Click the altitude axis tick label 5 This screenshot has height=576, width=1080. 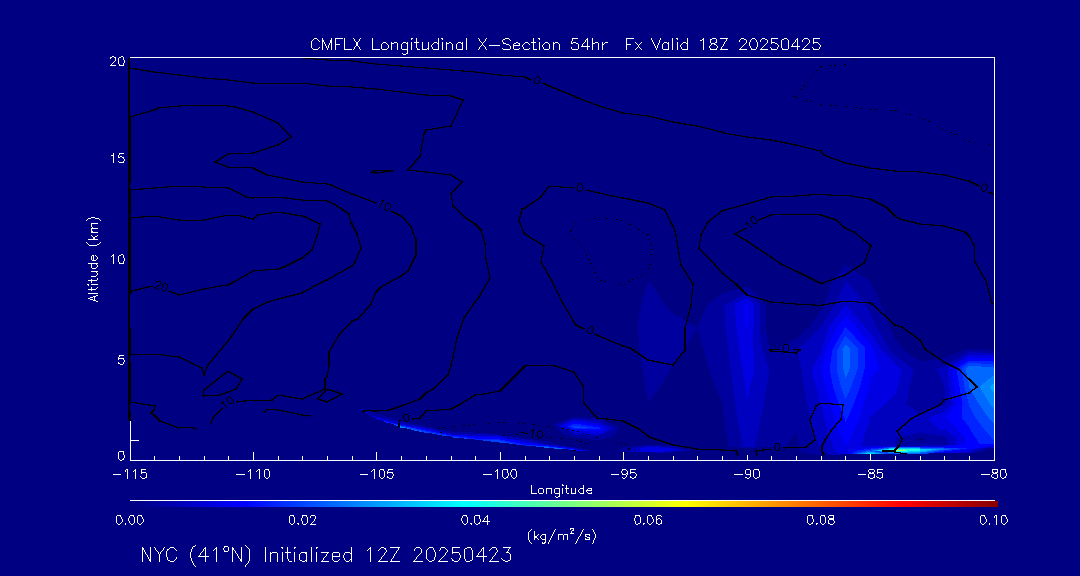121,359
